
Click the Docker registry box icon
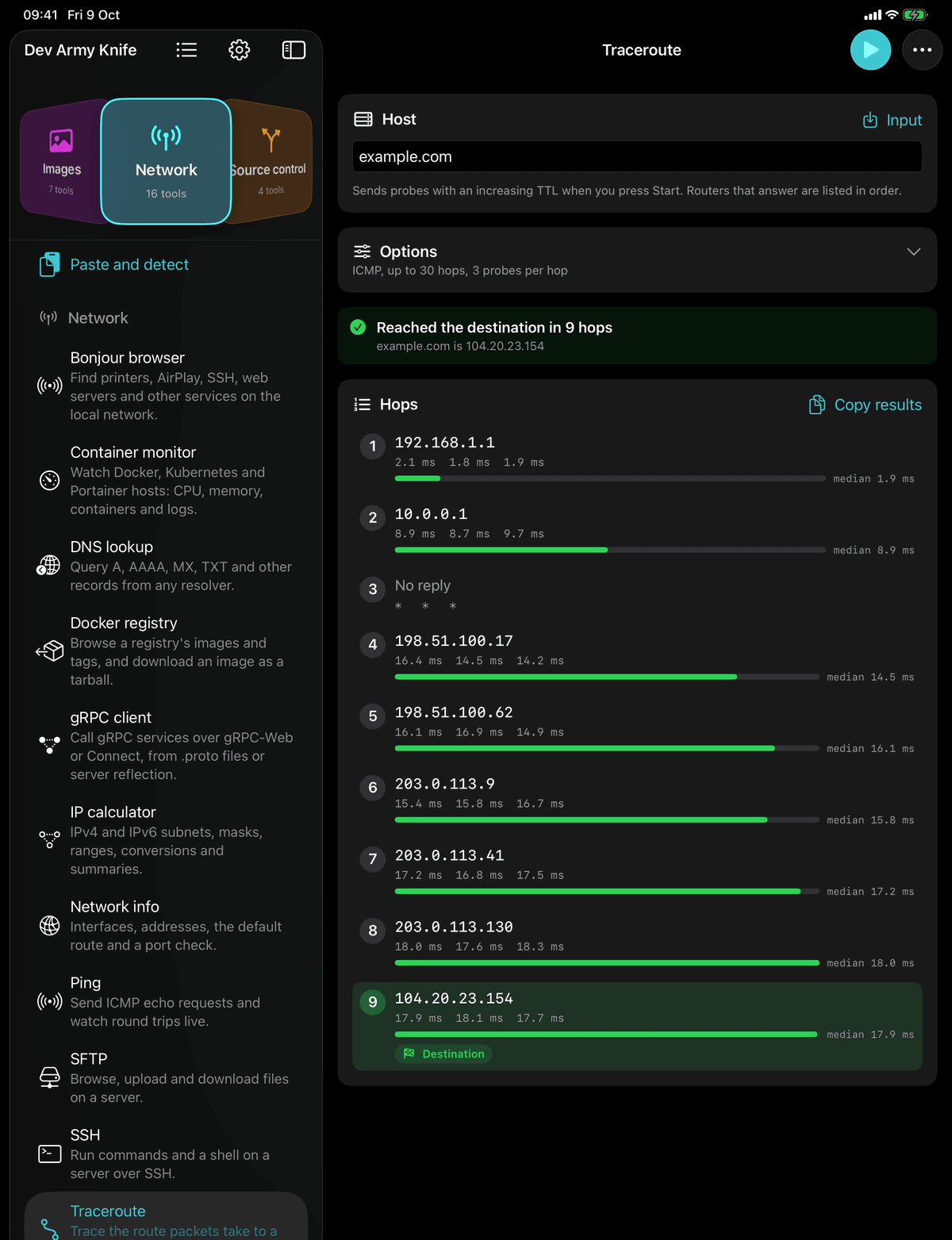pyautogui.click(x=49, y=651)
